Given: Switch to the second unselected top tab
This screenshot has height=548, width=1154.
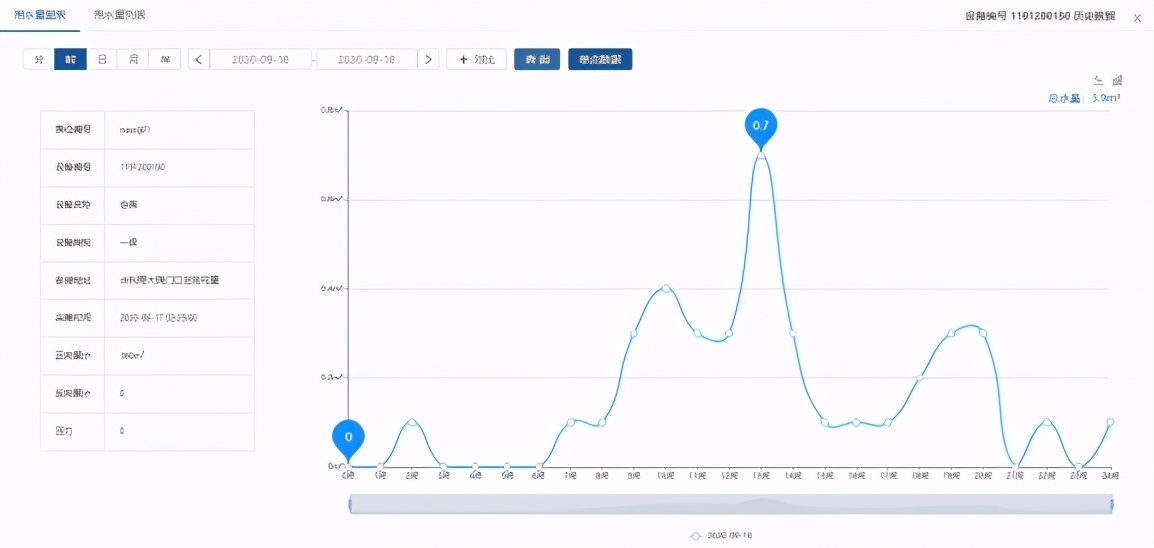Looking at the screenshot, I should pos(120,15).
